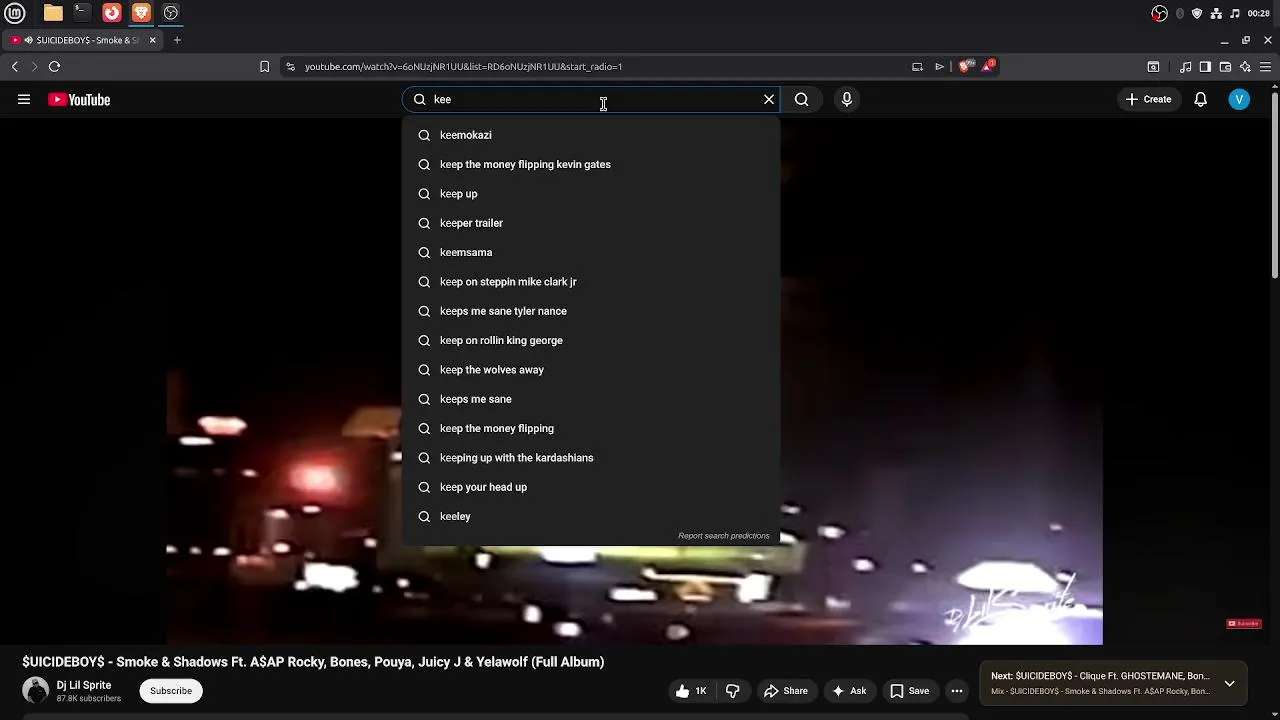Open new browser tab

[x=177, y=40]
